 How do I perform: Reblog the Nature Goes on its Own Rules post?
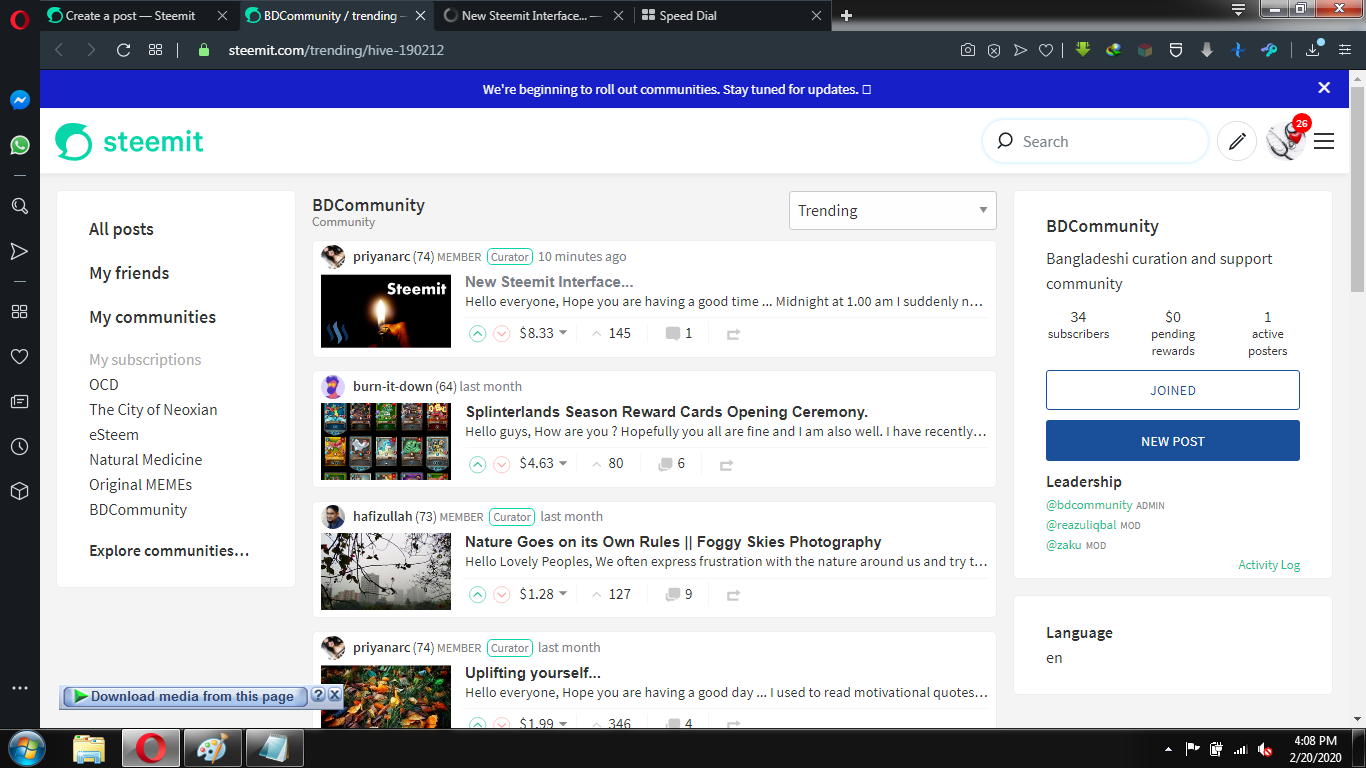(734, 595)
